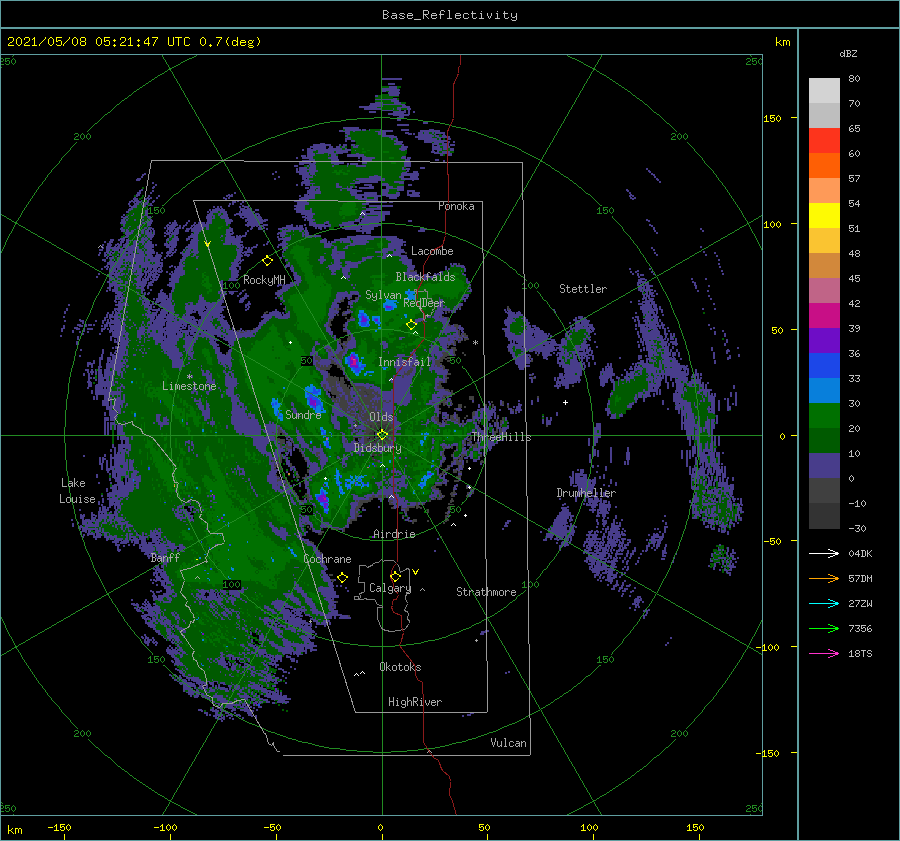Click the 80 value on dBZ scale
This screenshot has height=841, width=900.
pyautogui.click(x=854, y=78)
